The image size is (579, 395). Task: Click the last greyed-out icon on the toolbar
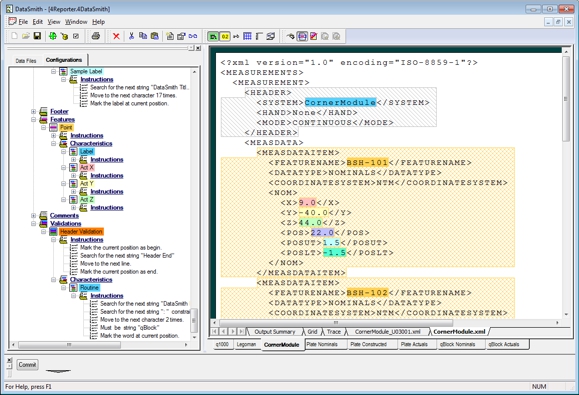[336, 36]
